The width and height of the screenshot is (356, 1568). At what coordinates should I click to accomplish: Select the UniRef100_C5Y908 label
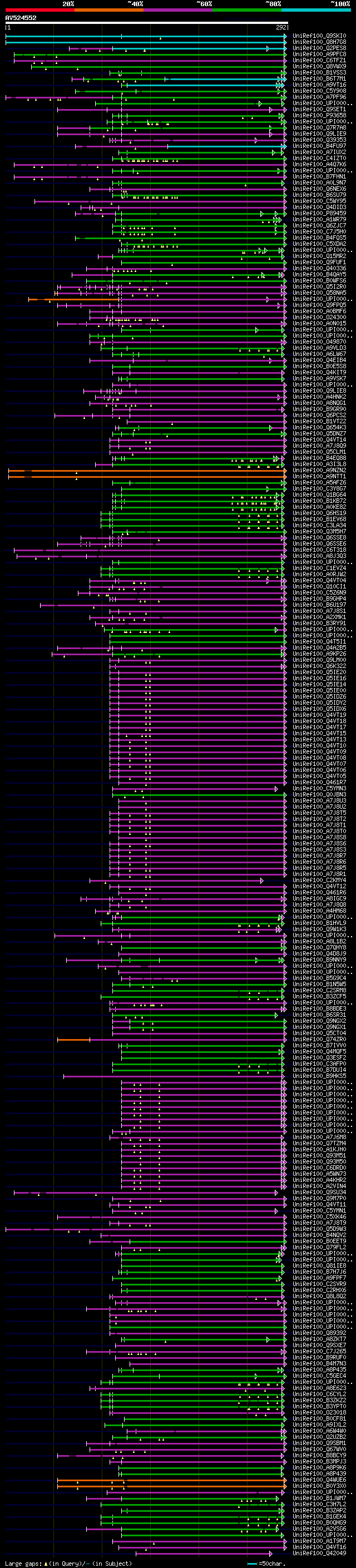319,91
